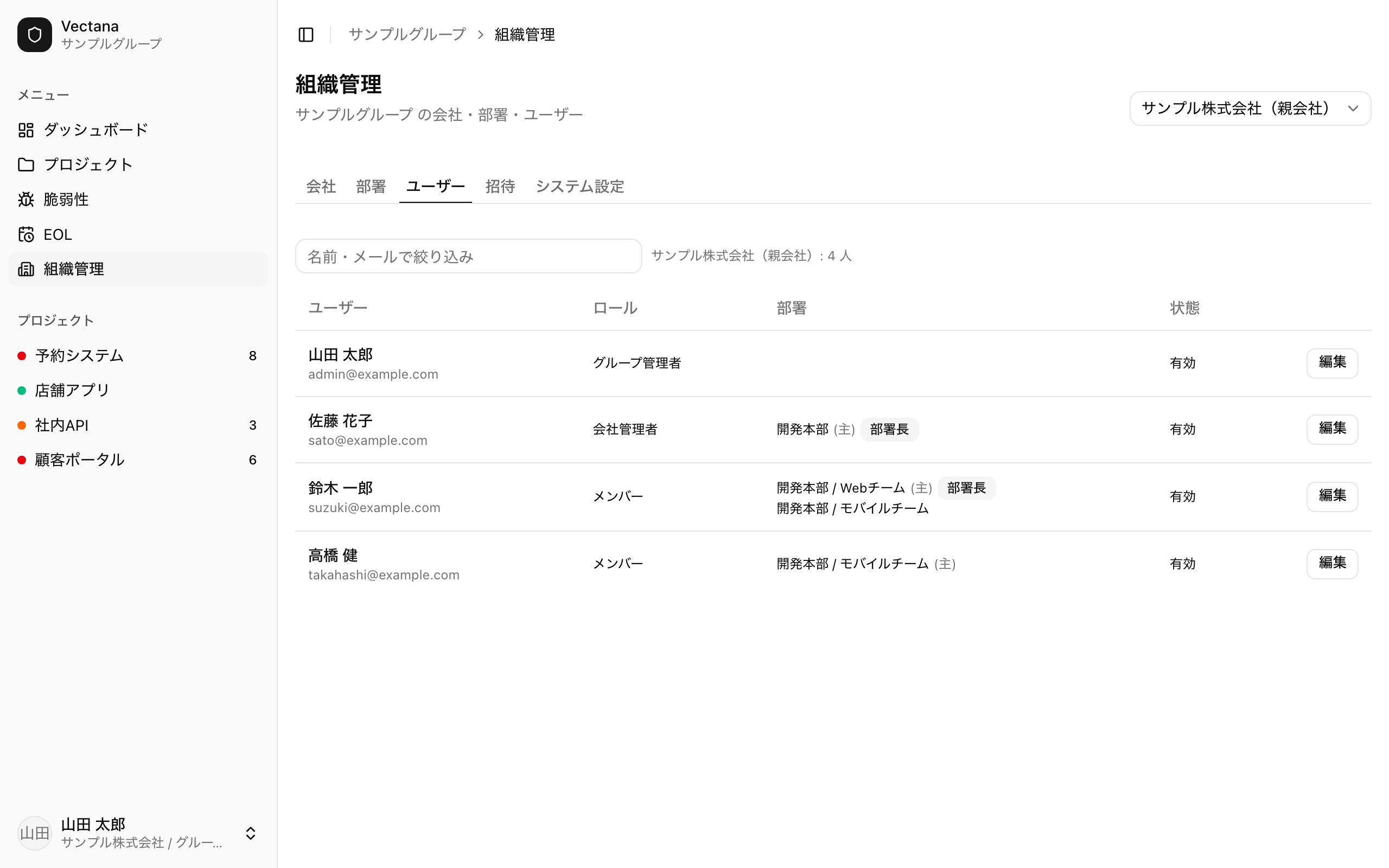Open the 顧客ポータル project
1389x868 pixels.
pos(138,460)
